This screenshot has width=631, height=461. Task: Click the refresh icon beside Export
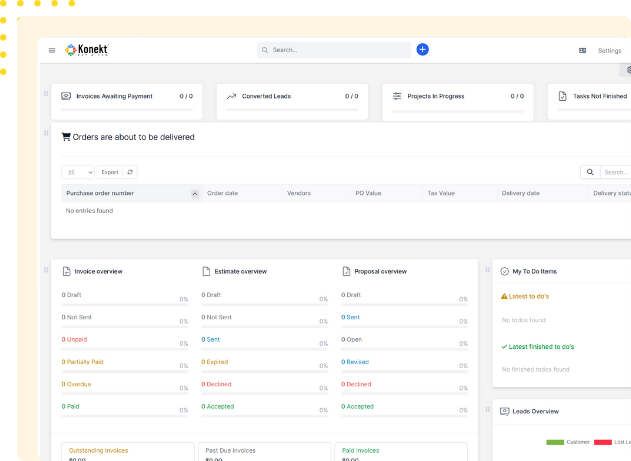pos(130,172)
